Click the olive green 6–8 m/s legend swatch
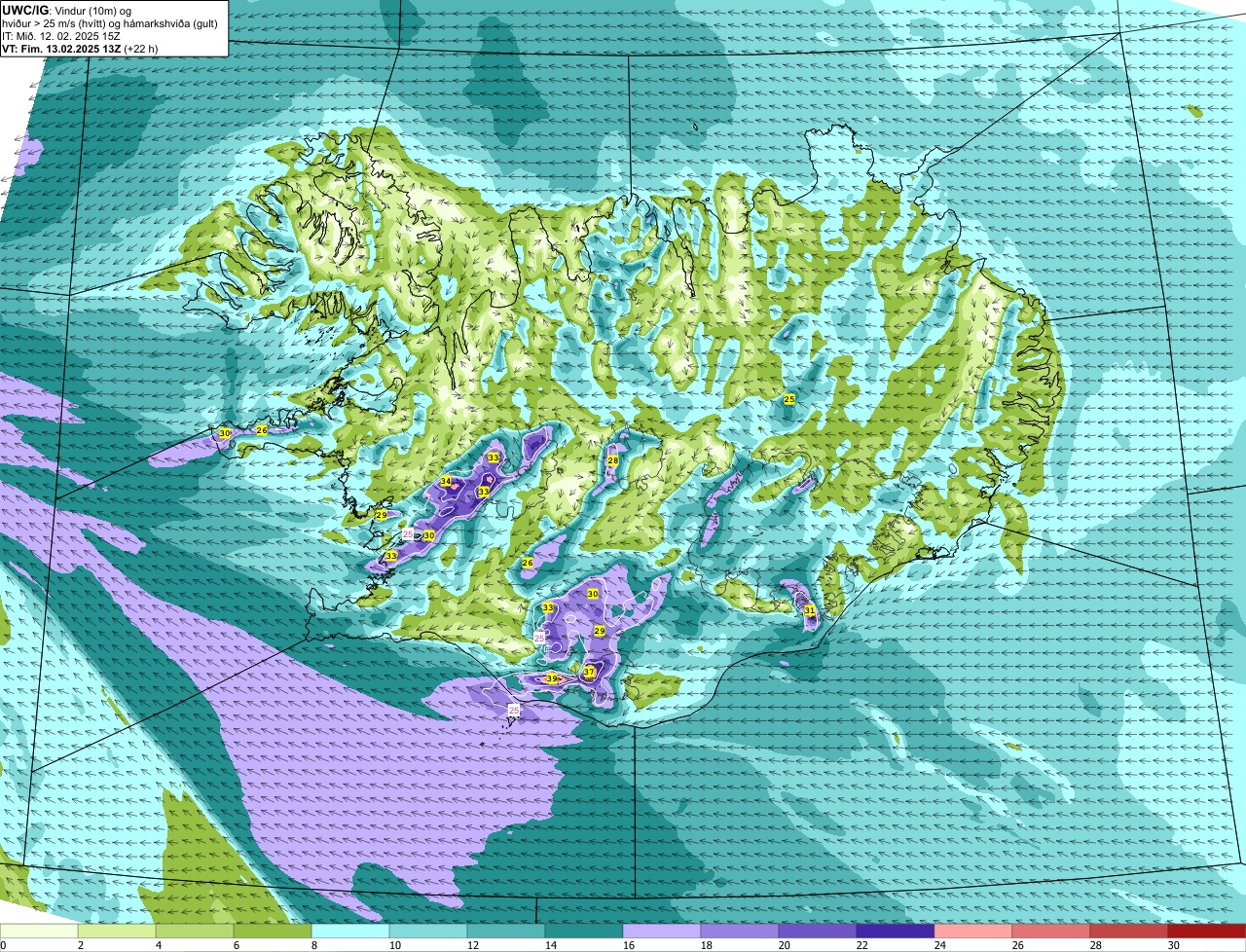1246x952 pixels. (273, 932)
